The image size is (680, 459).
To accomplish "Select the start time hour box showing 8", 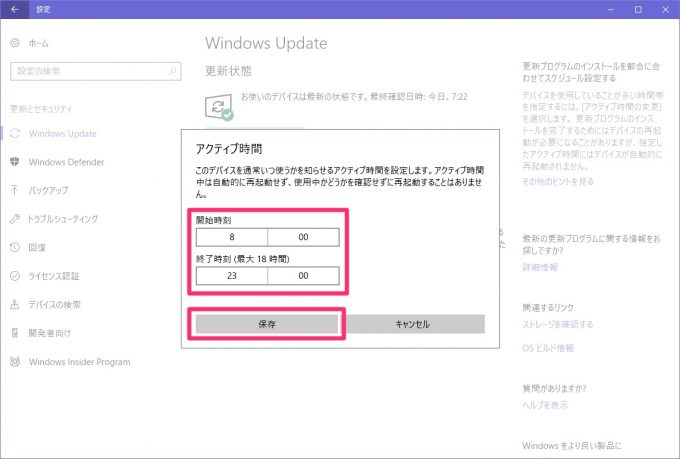I will [232, 237].
